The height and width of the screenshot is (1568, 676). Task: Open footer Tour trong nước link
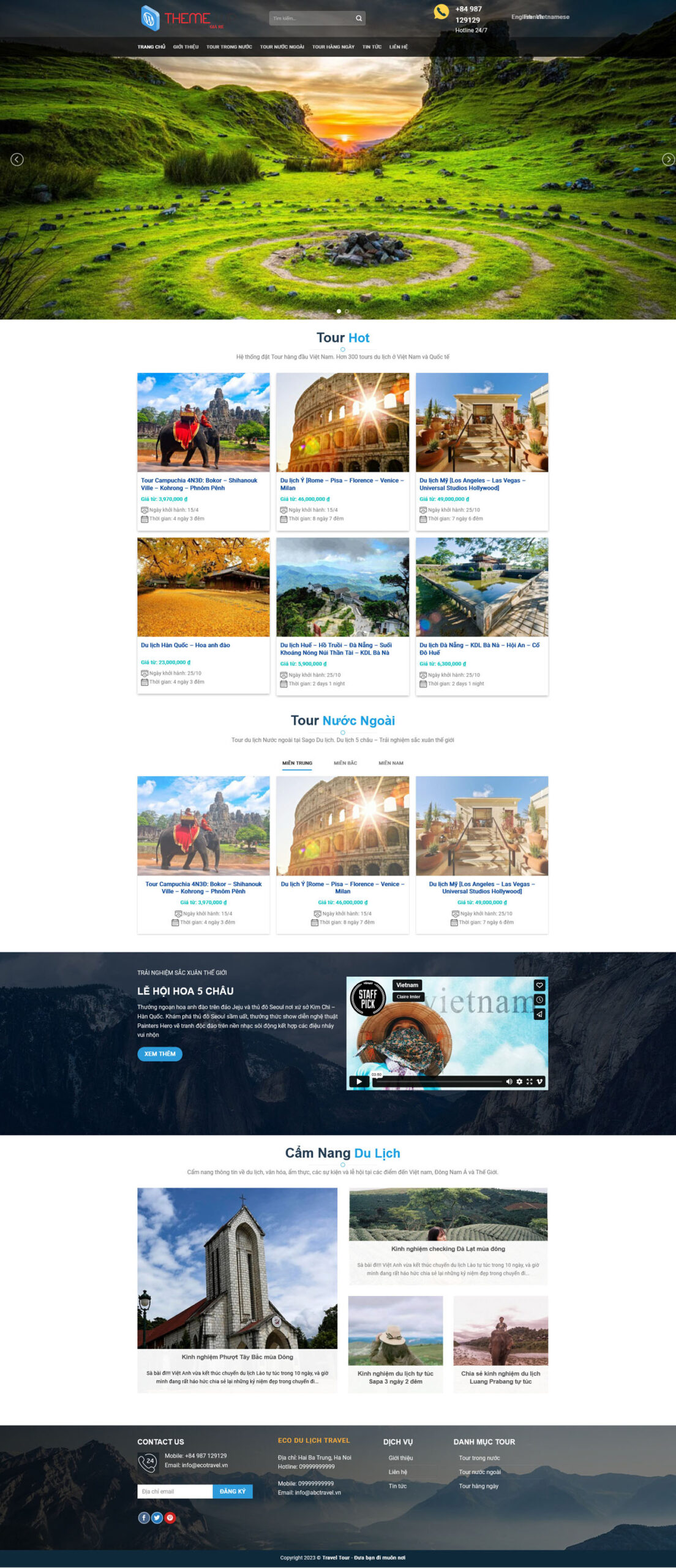coord(479,1458)
